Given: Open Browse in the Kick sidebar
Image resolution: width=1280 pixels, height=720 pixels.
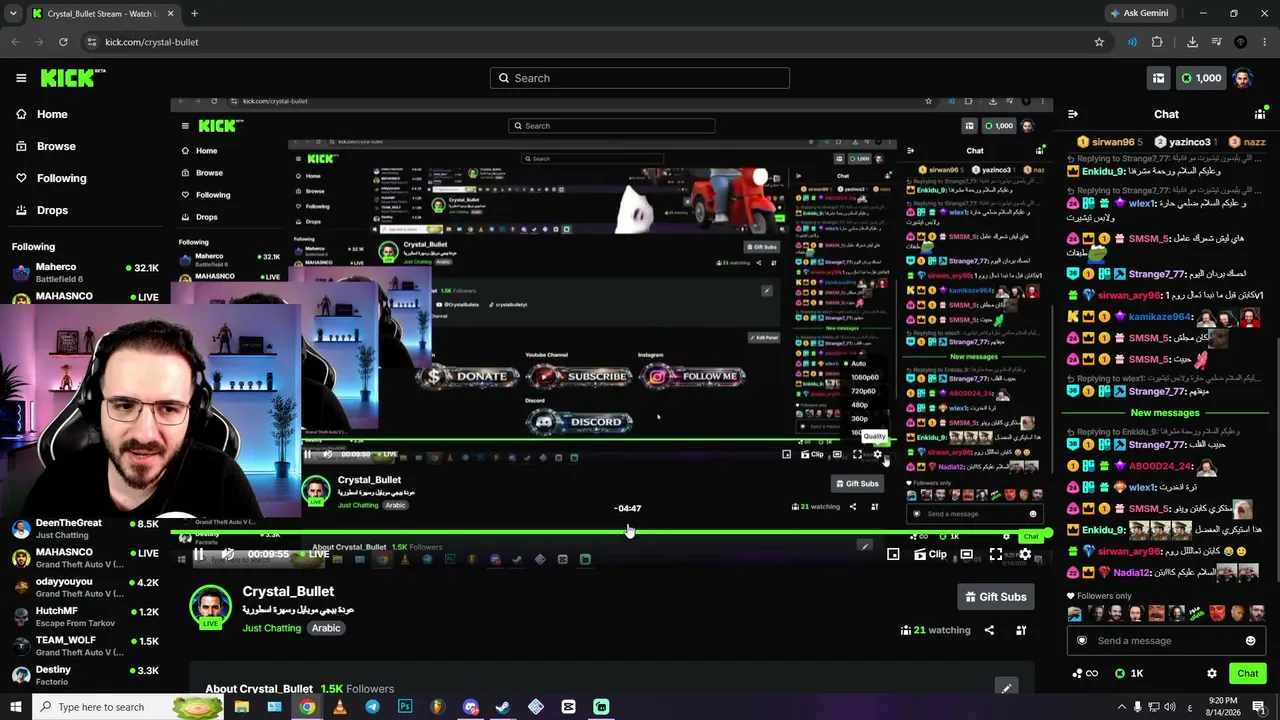Looking at the screenshot, I should point(46,146).
